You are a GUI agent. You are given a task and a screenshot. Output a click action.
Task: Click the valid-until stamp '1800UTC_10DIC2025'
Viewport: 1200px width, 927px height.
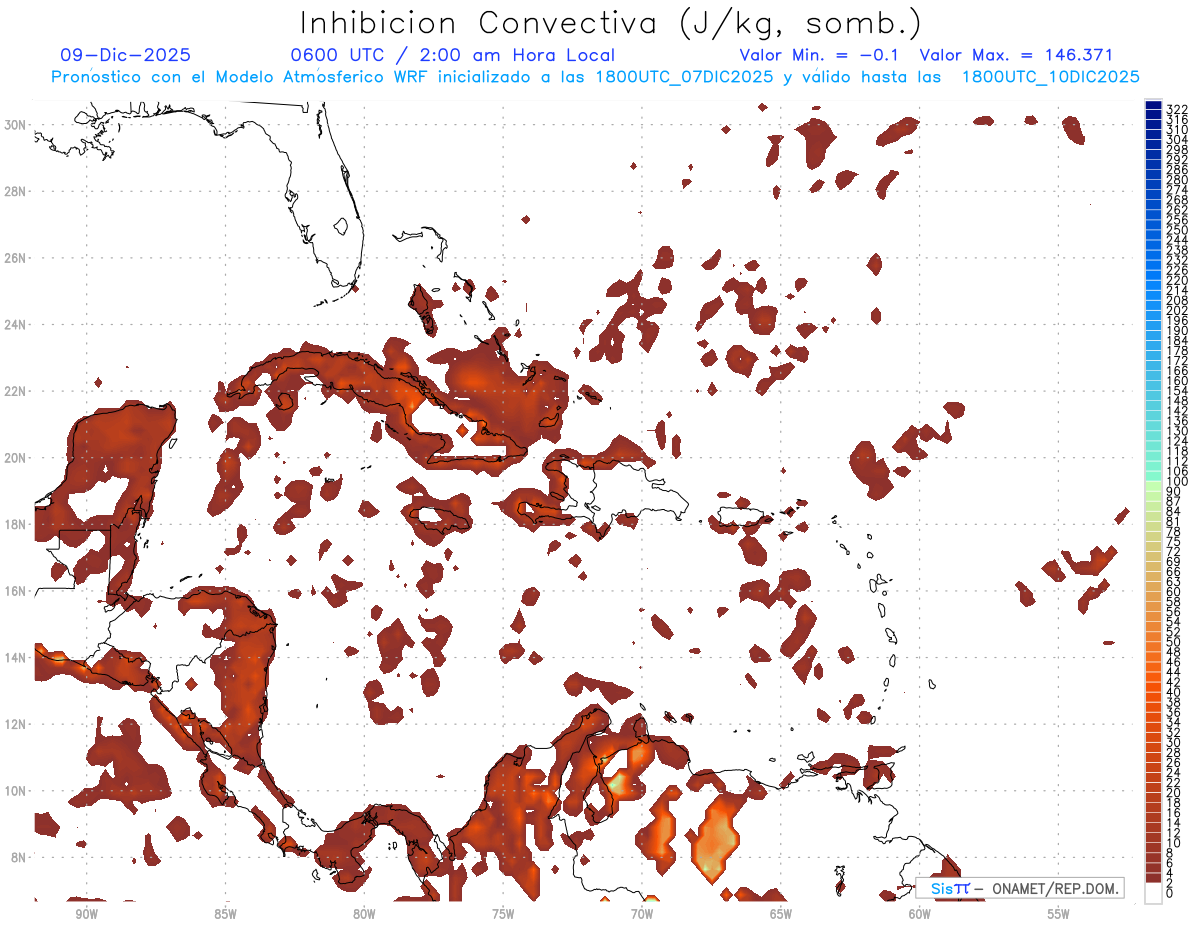pos(1050,77)
